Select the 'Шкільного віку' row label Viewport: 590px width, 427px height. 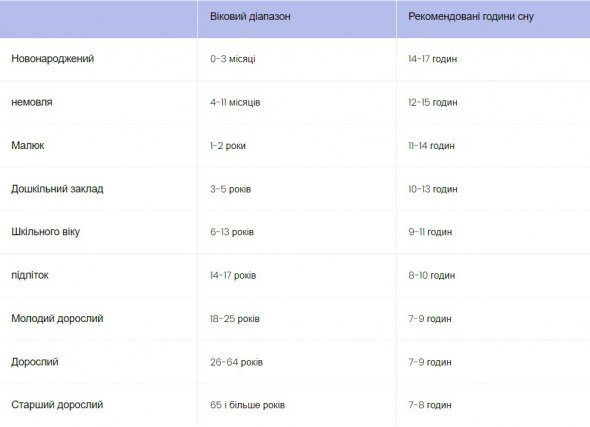46,232
